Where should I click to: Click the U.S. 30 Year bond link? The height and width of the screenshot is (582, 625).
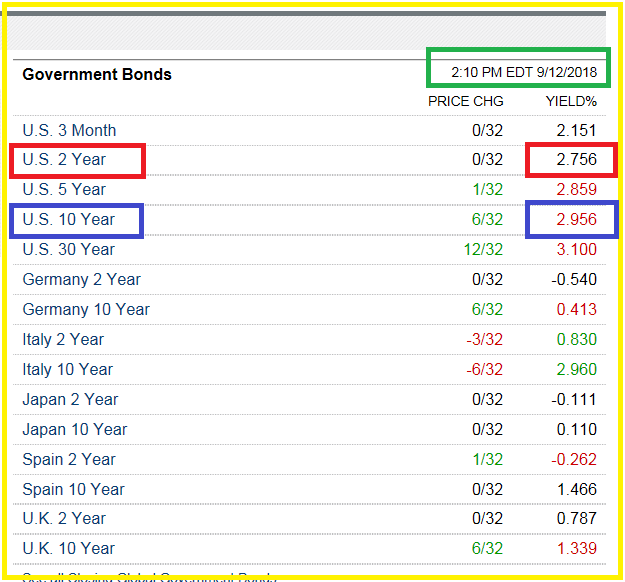[x=68, y=249]
